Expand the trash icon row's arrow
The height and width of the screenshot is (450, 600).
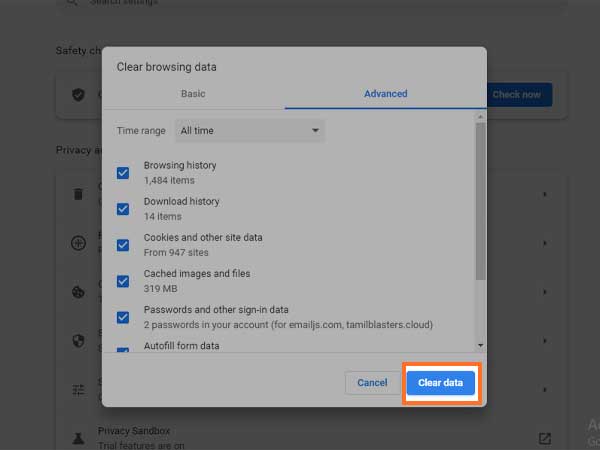pos(545,194)
